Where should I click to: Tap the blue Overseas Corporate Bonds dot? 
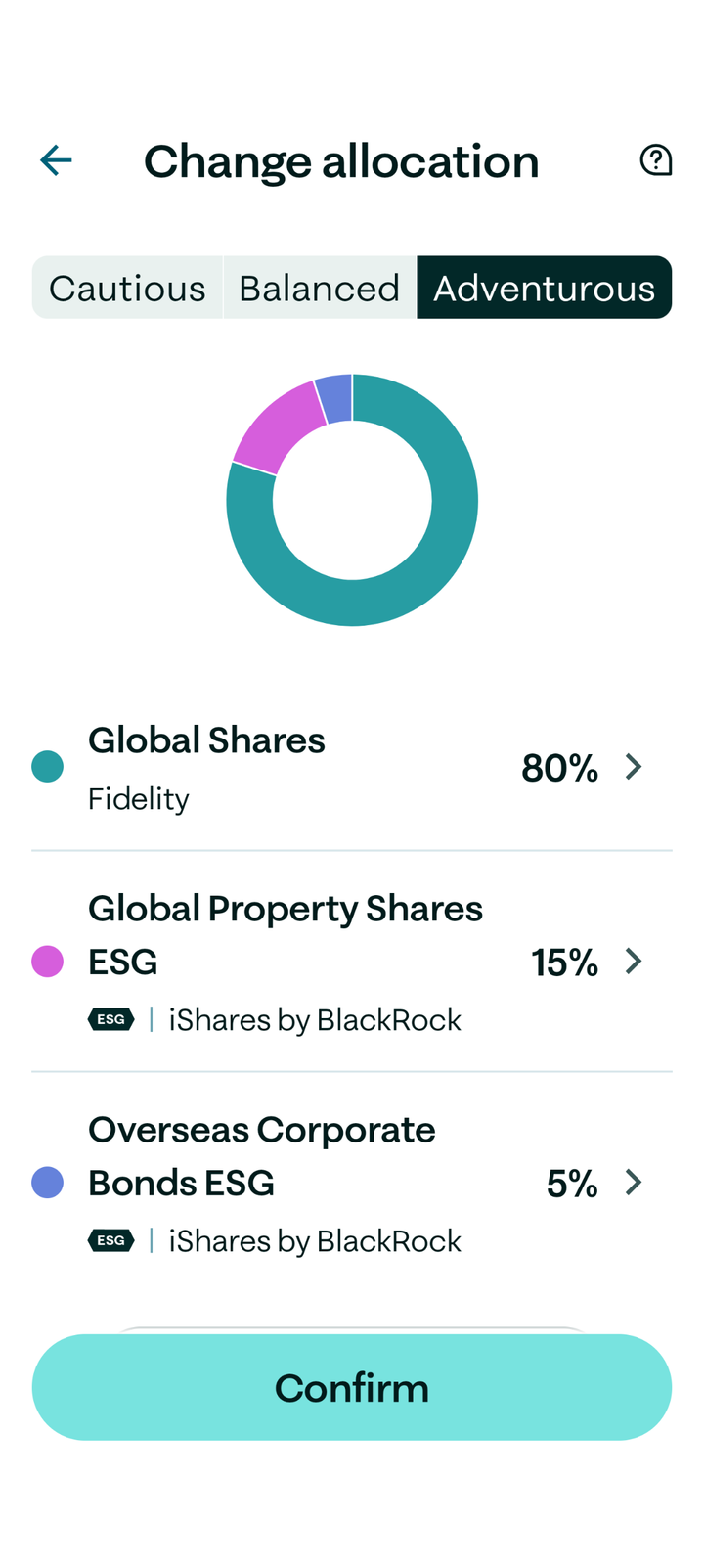(x=48, y=1183)
